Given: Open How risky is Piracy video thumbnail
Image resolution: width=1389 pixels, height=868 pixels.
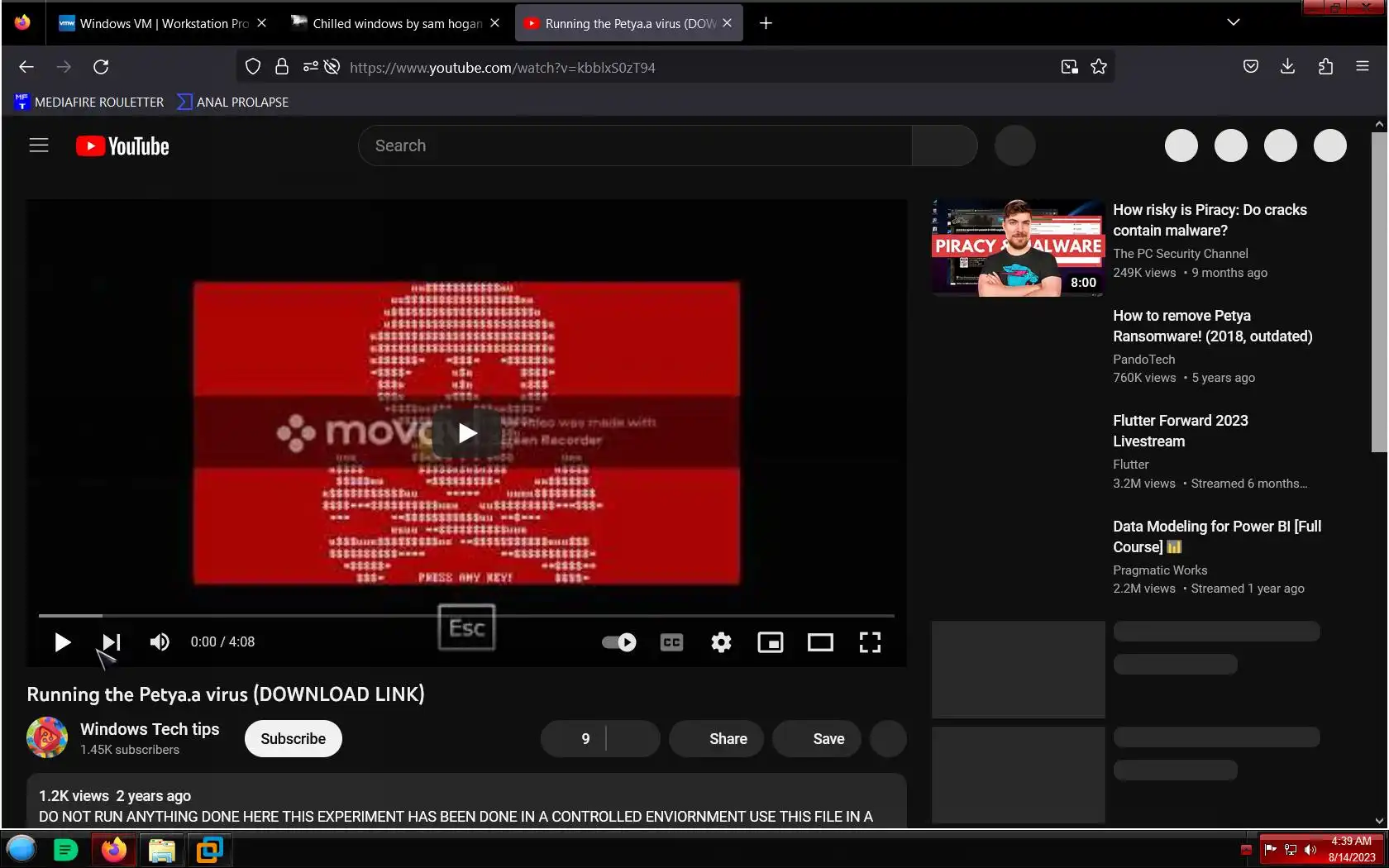Looking at the screenshot, I should click(1018, 247).
